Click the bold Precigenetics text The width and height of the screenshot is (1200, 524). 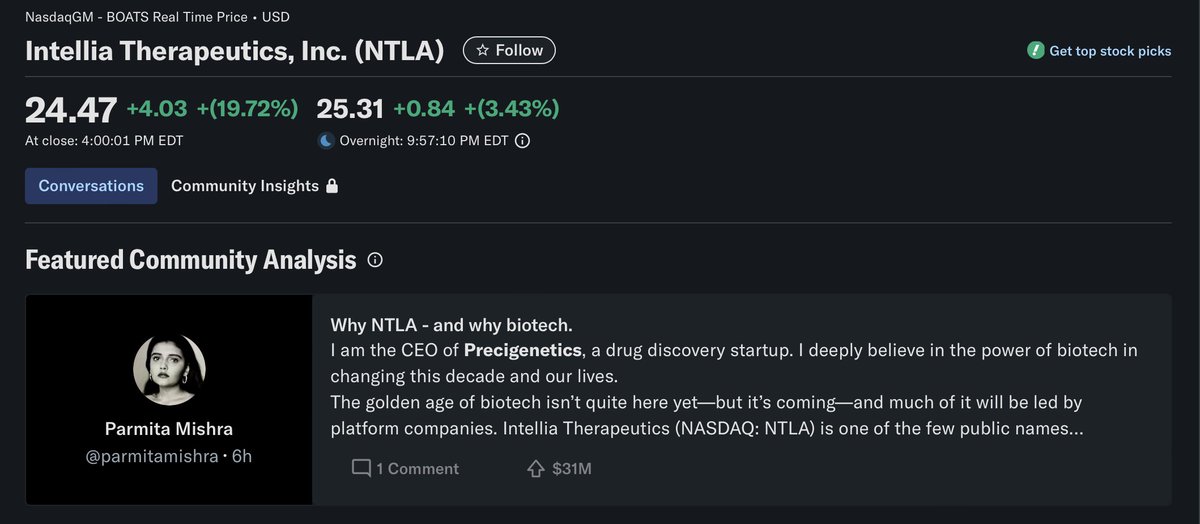tap(523, 350)
